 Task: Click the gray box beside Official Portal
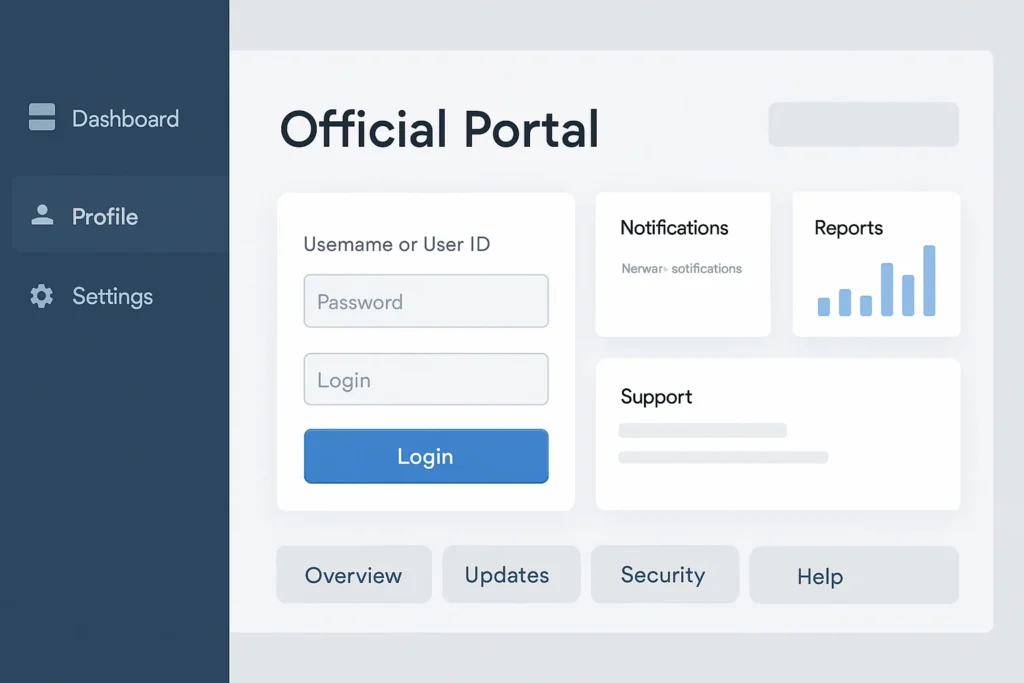point(863,125)
